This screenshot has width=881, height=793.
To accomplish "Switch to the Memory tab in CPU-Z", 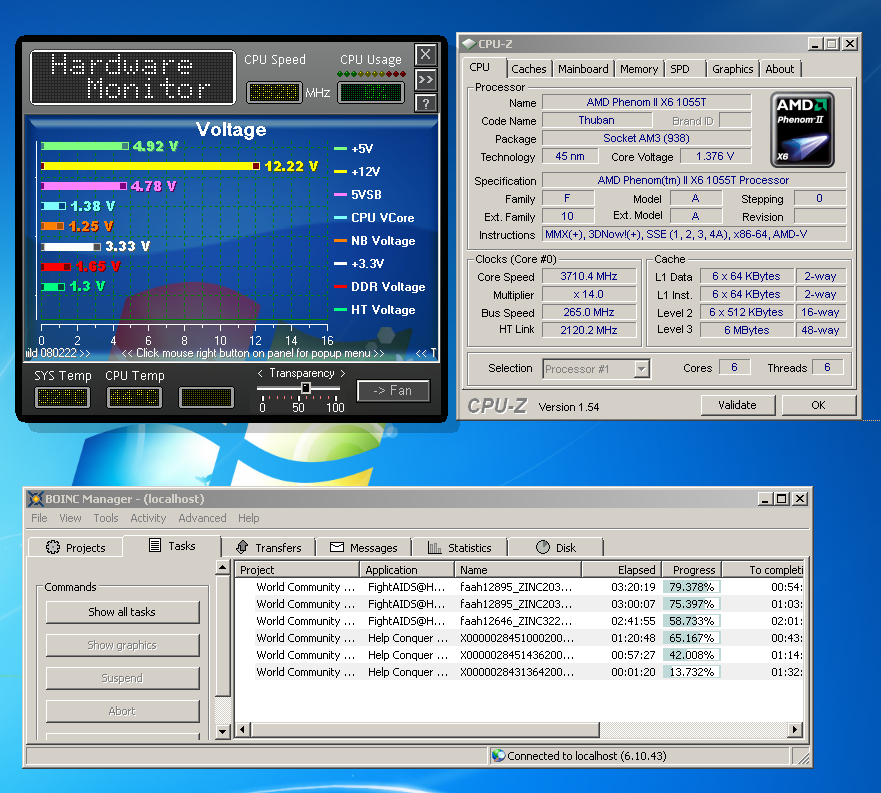I will coord(638,69).
